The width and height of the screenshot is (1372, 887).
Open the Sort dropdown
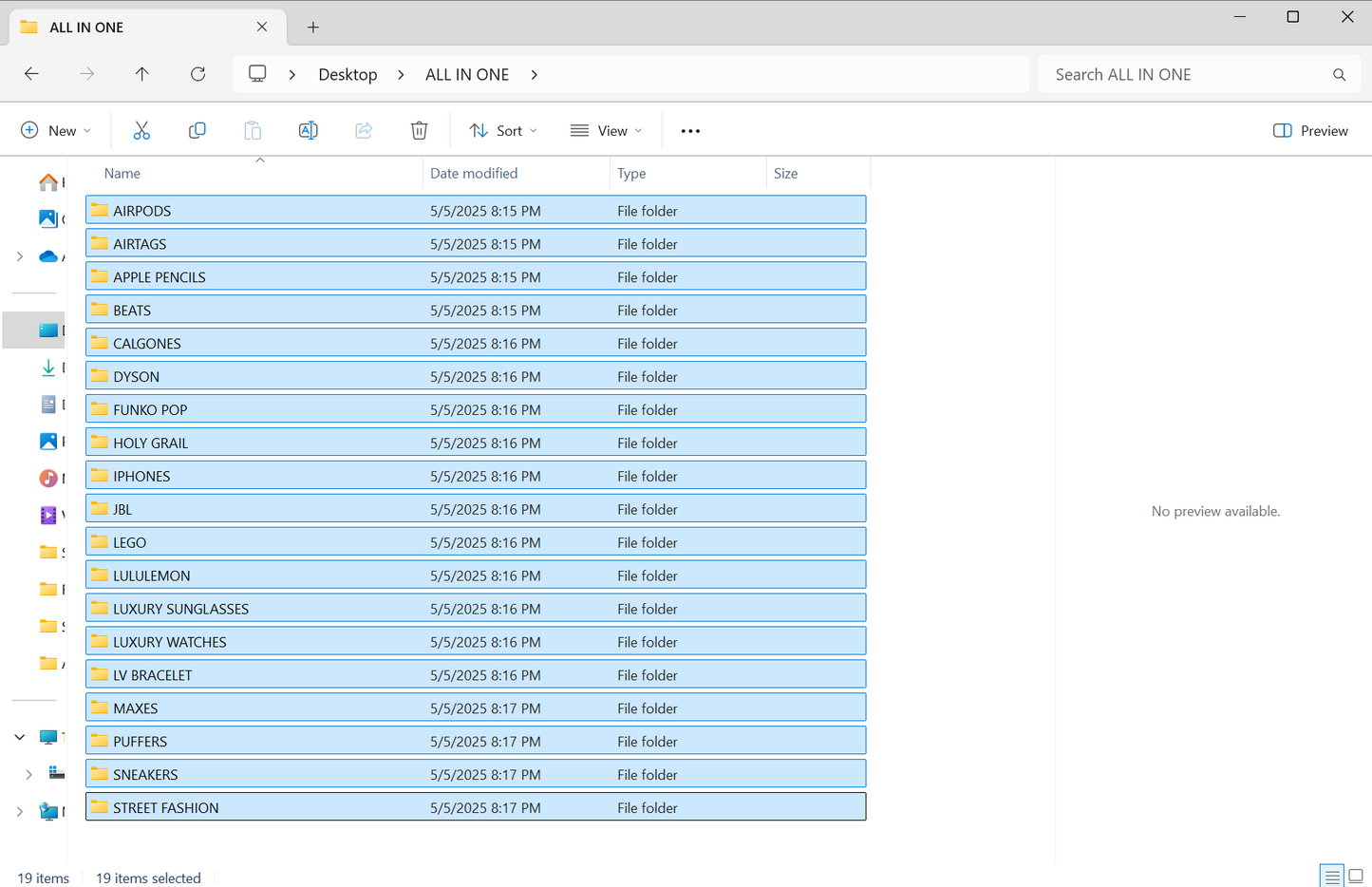pyautogui.click(x=504, y=131)
